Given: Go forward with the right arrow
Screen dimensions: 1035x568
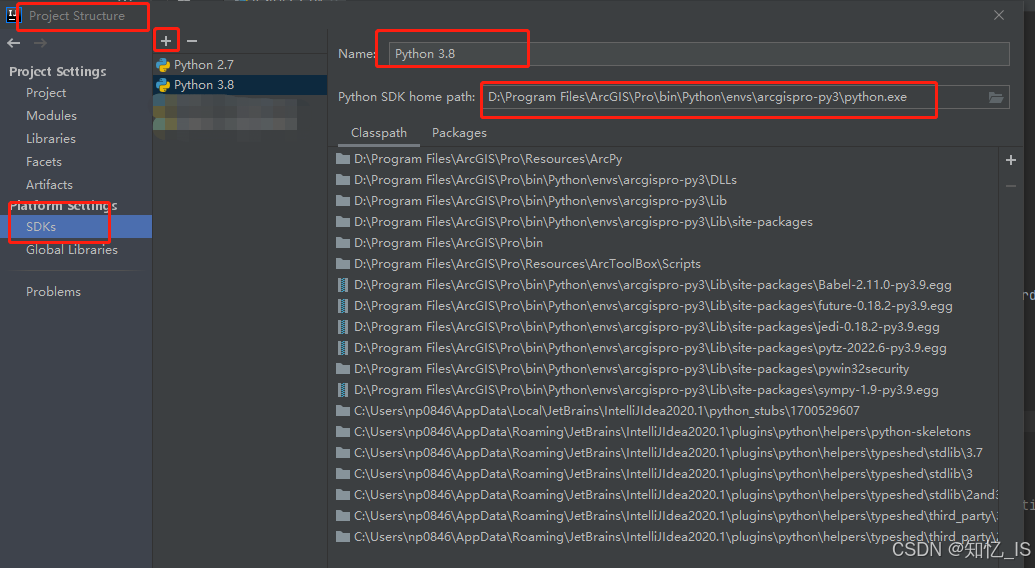Looking at the screenshot, I should point(40,43).
